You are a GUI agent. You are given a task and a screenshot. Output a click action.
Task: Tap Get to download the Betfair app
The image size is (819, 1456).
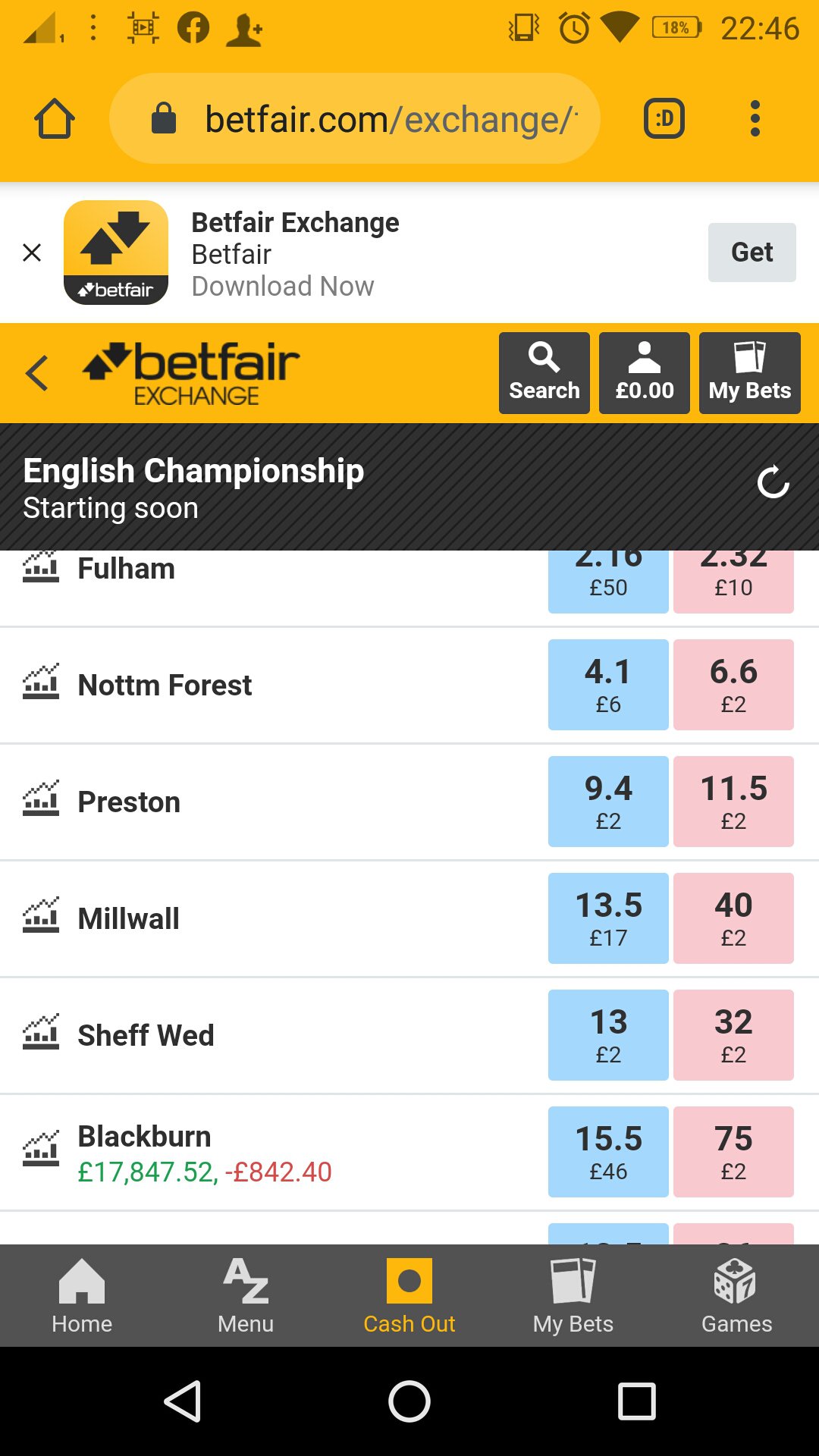coord(752,253)
